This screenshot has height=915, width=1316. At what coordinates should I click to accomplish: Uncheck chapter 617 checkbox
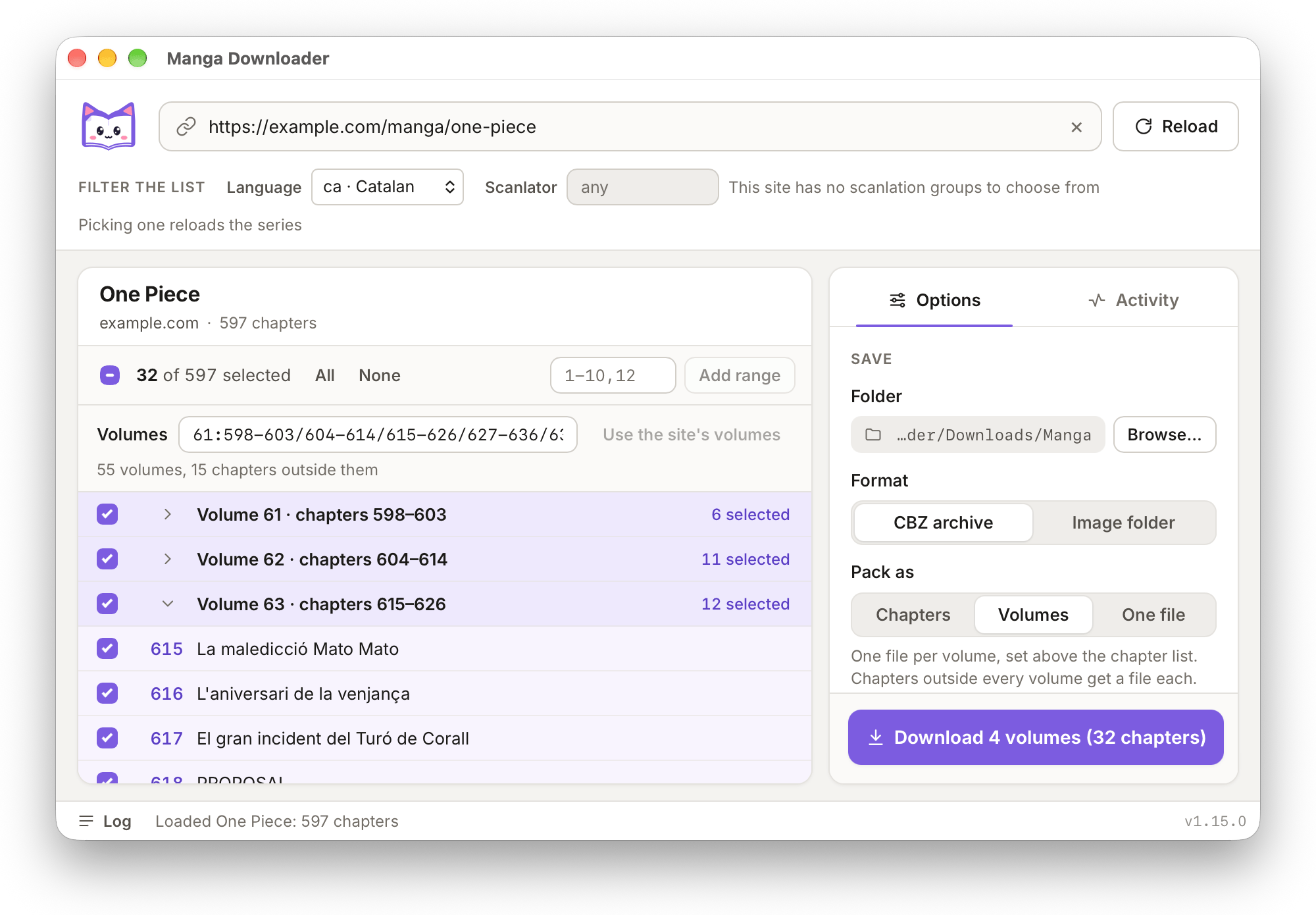click(x=107, y=738)
